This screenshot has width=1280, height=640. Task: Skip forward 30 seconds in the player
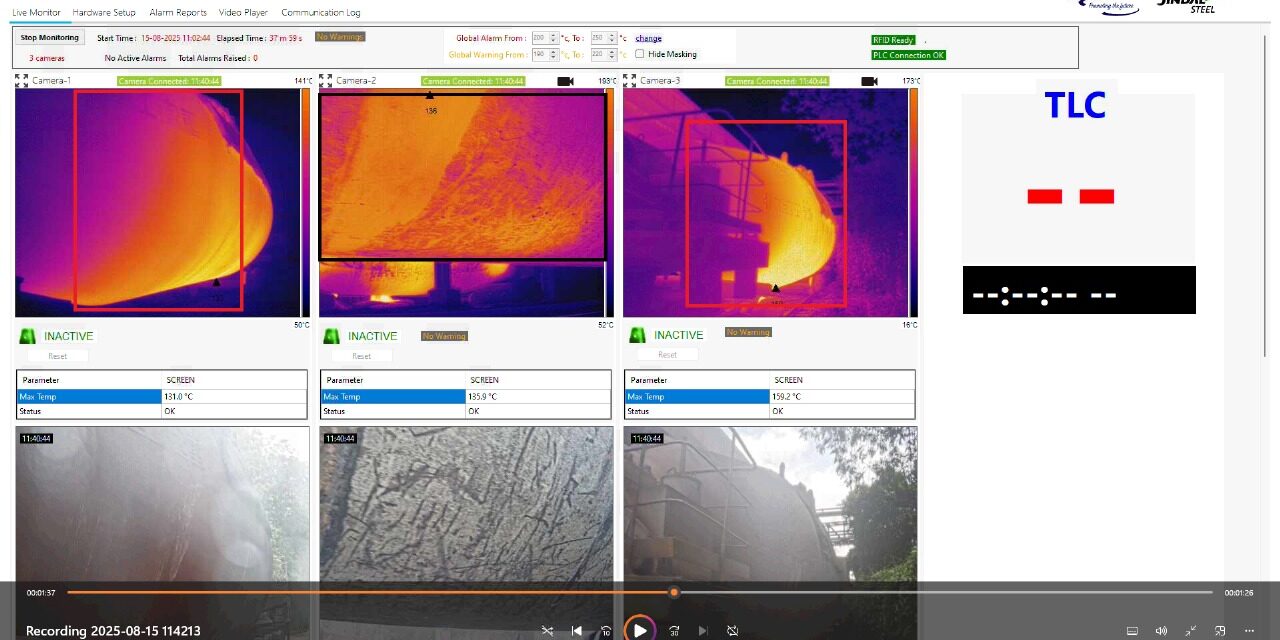[x=675, y=630]
